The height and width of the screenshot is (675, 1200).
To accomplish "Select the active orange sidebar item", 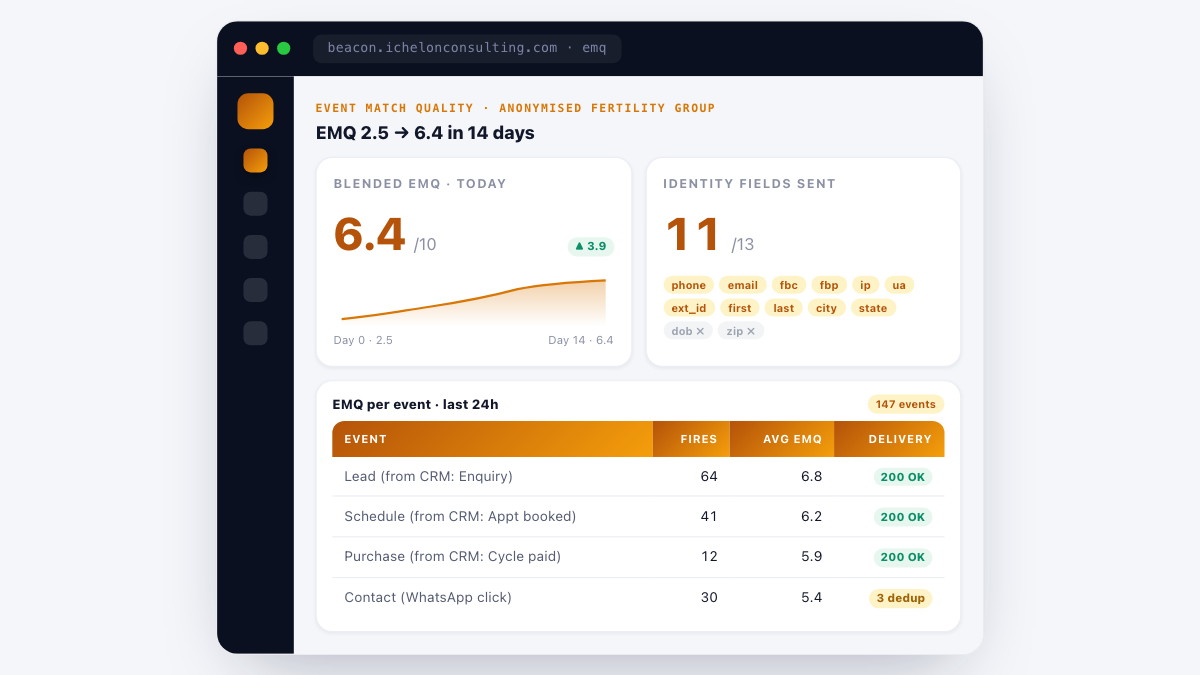I will 255,161.
